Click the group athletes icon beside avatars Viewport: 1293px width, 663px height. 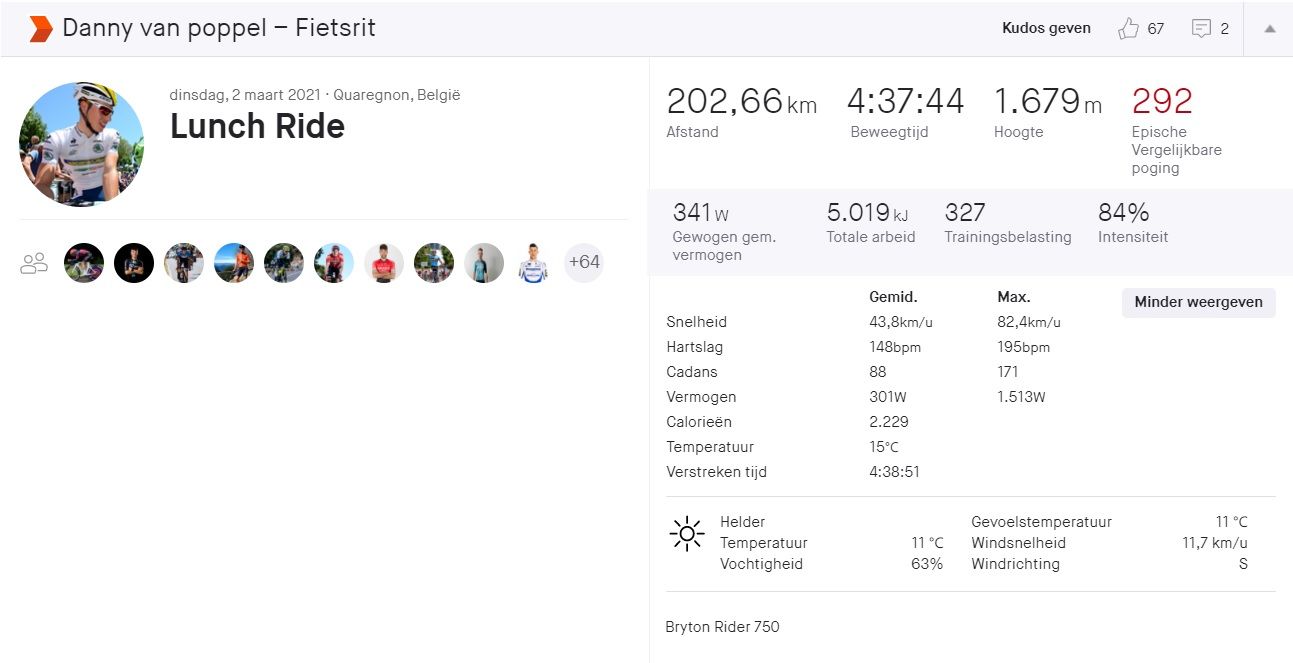33,262
